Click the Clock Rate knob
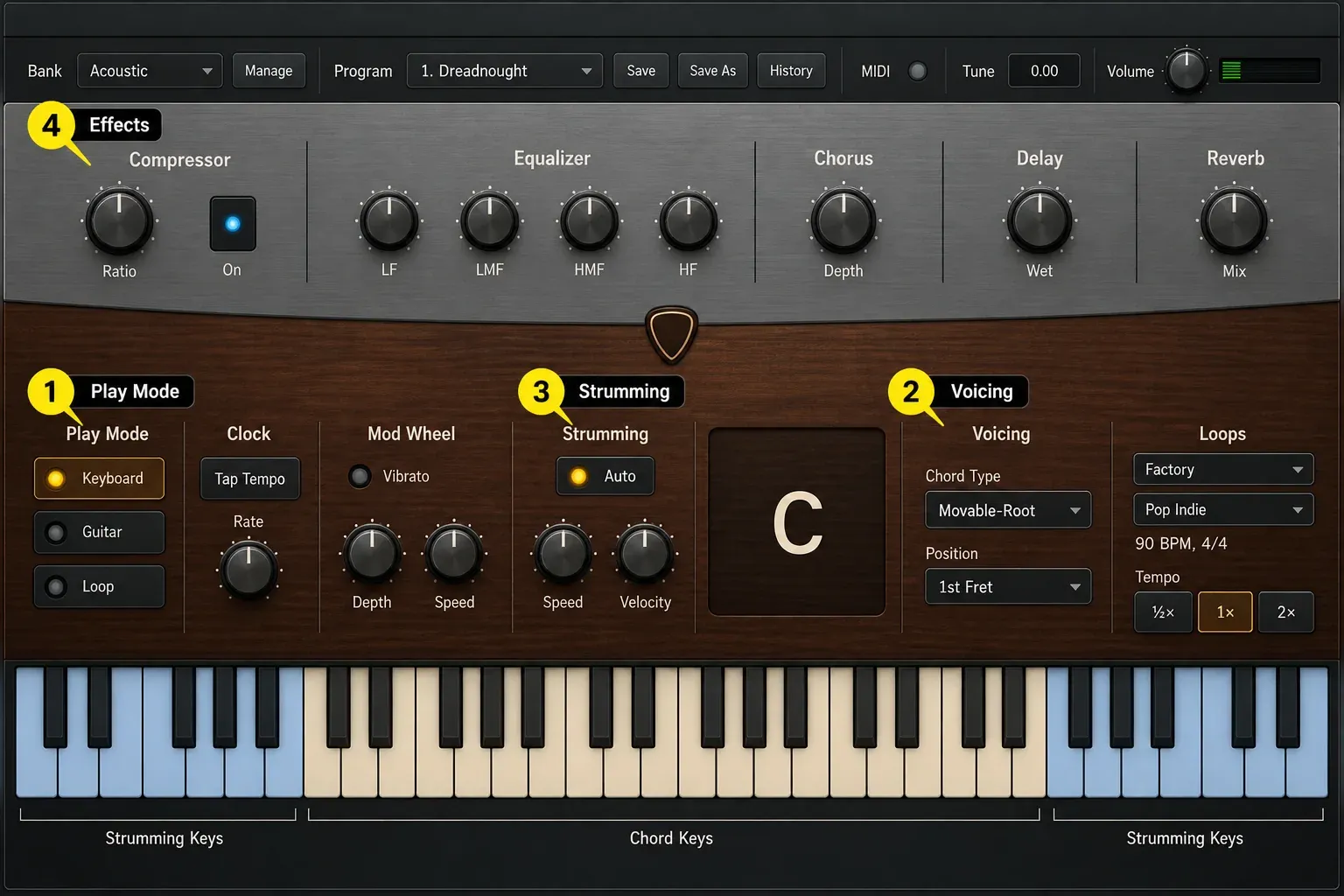 [x=248, y=570]
